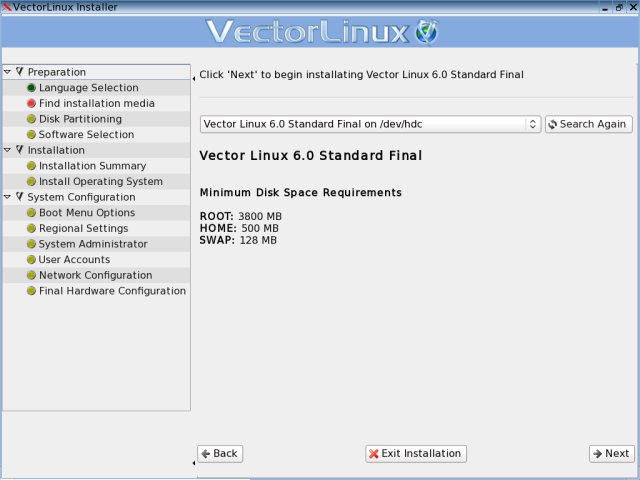
Task: Collapse the Installation tree section
Action: point(7,150)
